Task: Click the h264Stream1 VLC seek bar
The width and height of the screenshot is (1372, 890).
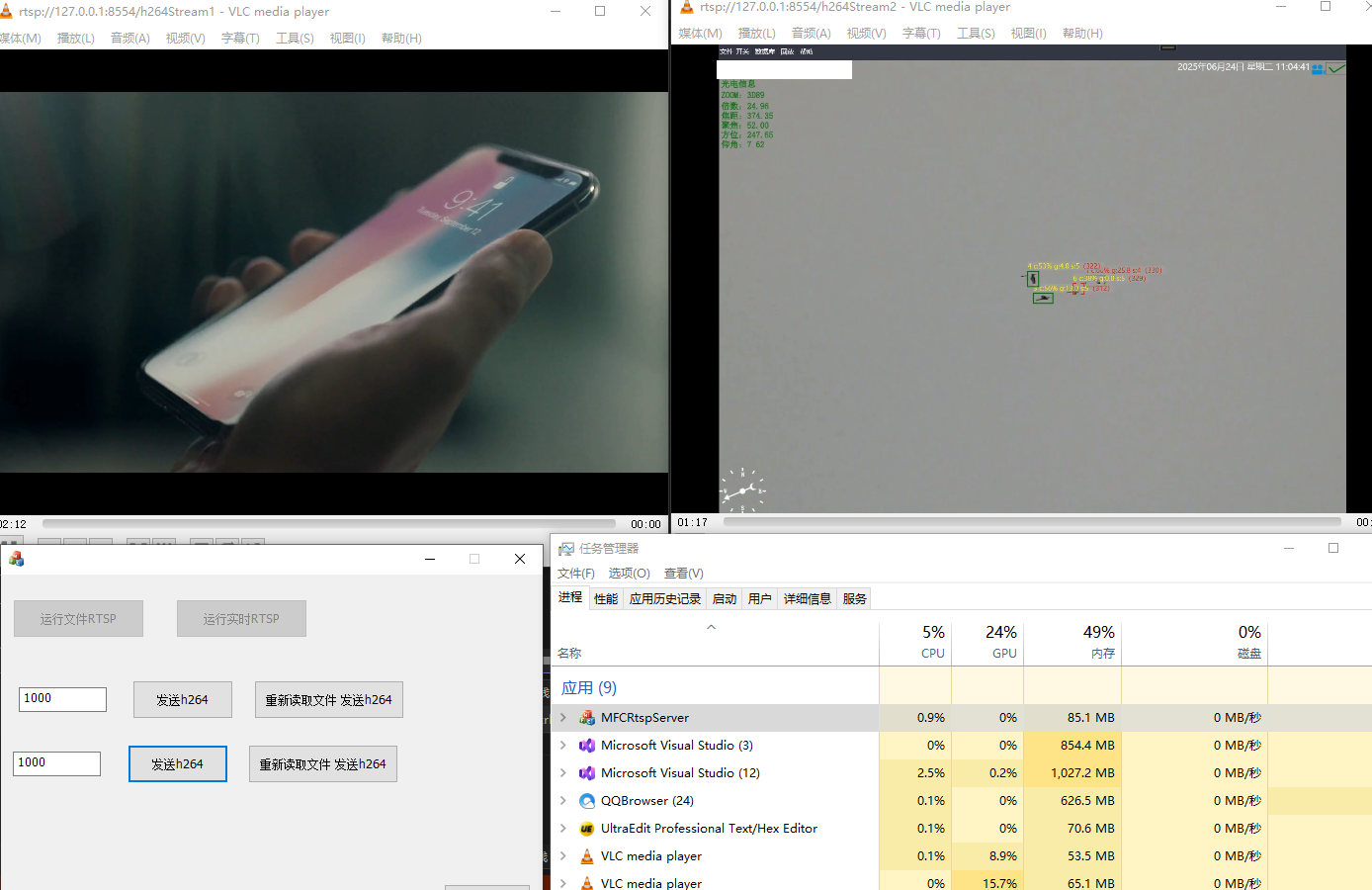Action: click(x=329, y=524)
